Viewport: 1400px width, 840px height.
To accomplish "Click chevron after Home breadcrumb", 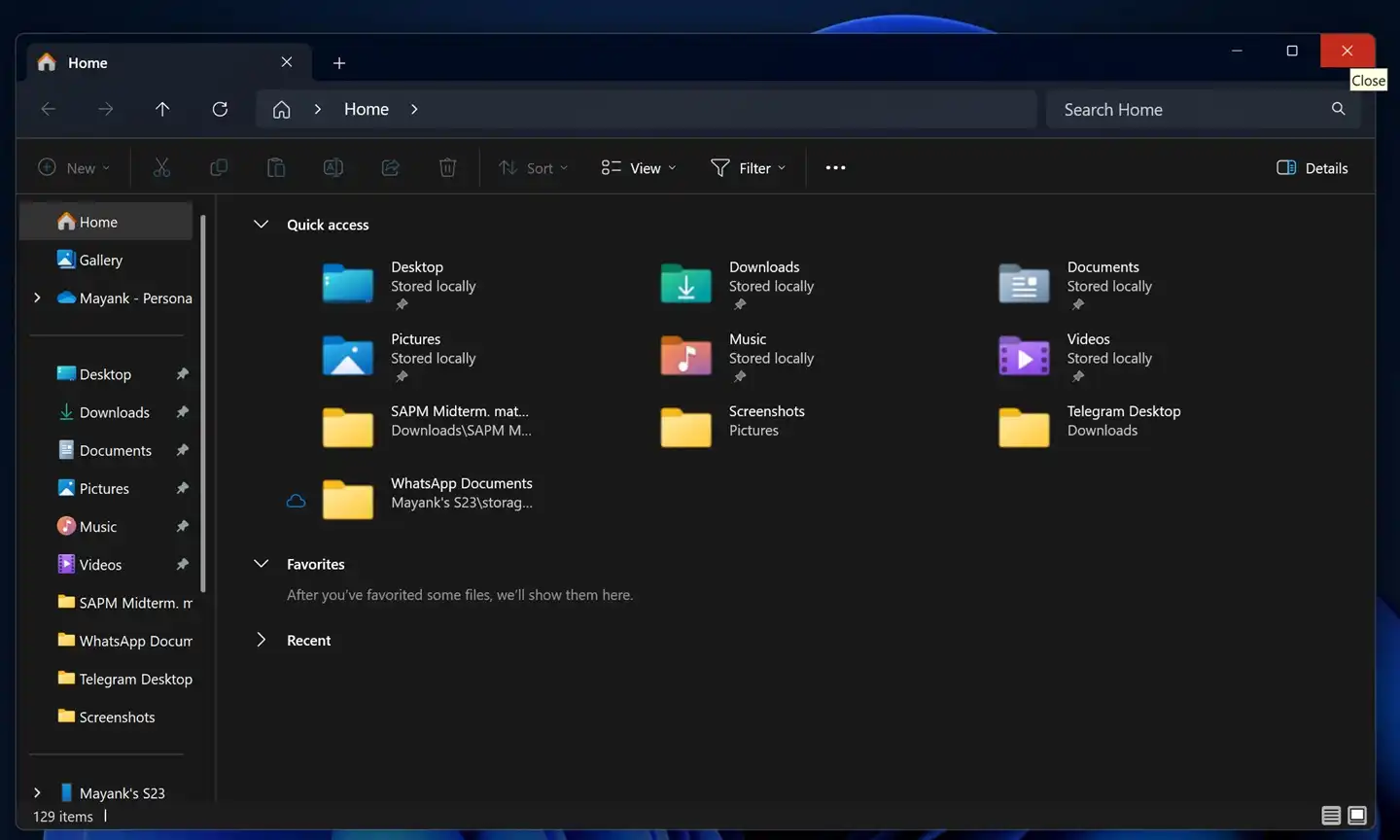I will click(x=414, y=109).
